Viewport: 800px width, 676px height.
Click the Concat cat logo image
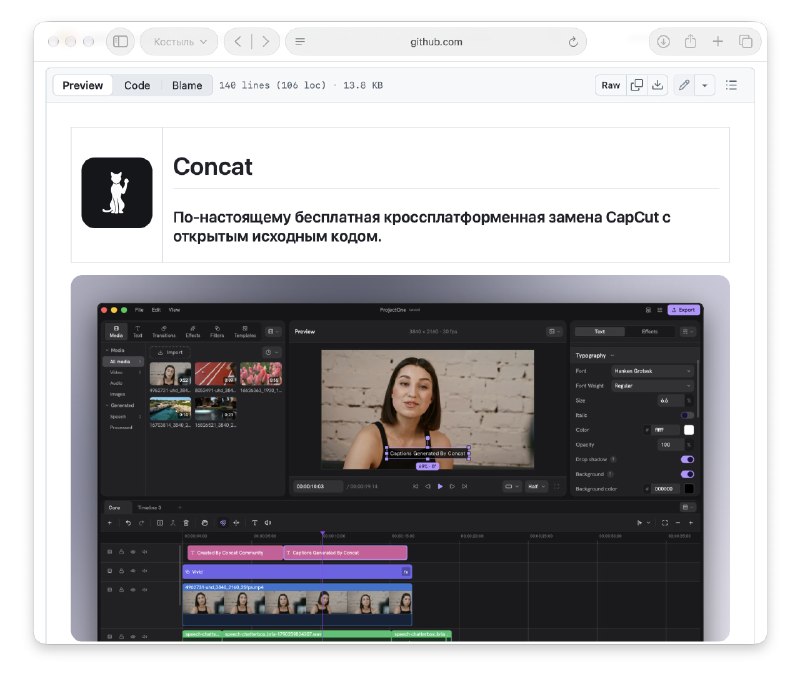click(117, 192)
